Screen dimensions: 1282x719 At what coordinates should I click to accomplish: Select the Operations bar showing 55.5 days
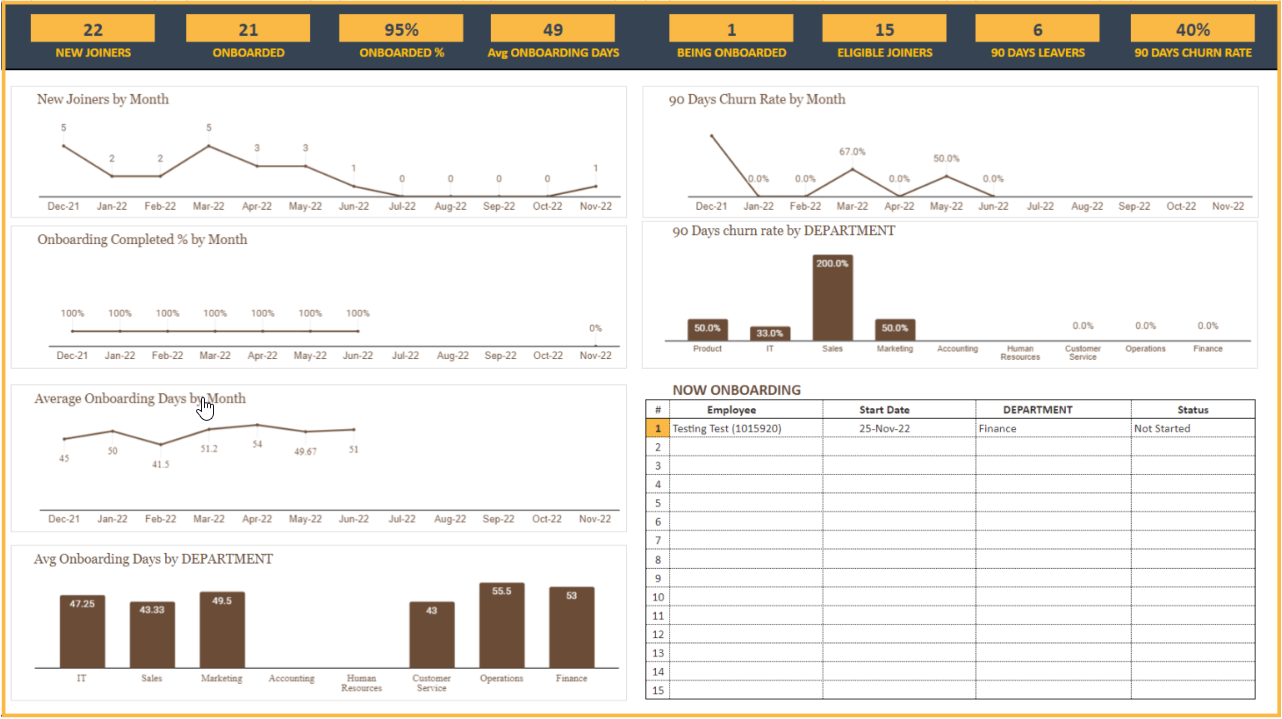[501, 626]
